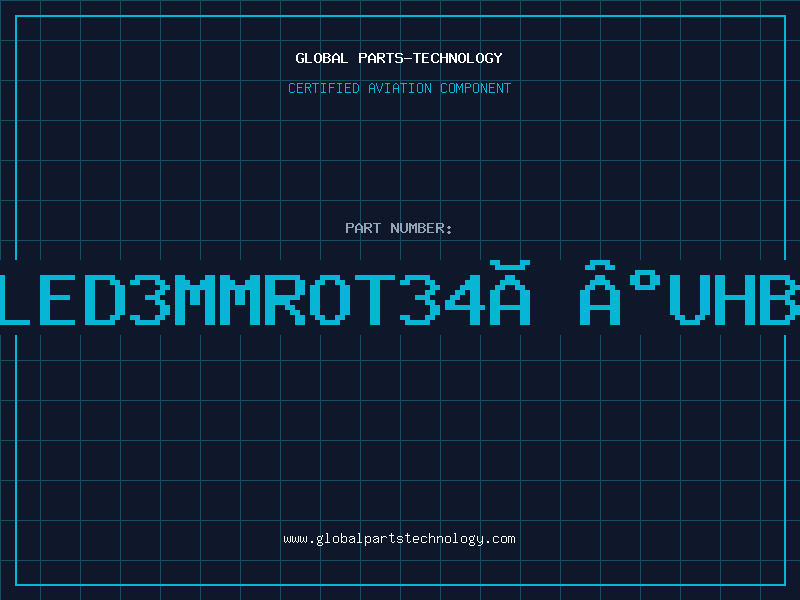Image resolution: width=800 pixels, height=600 pixels.
Task: Click the 'CERTIFIED AVIATION COMPONENT' subtitle
Action: click(x=399, y=88)
